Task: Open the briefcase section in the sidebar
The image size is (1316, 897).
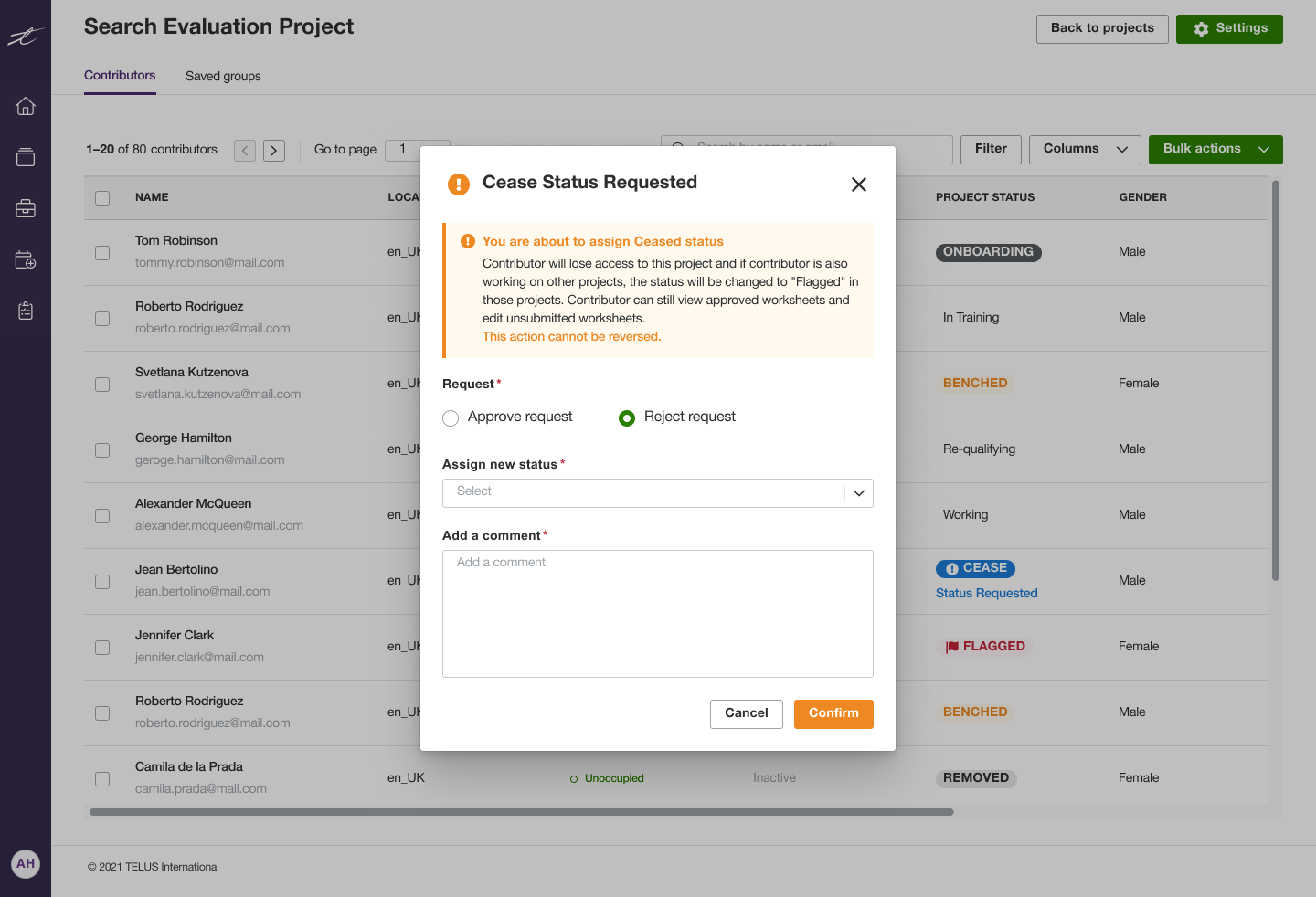Action: point(25,207)
